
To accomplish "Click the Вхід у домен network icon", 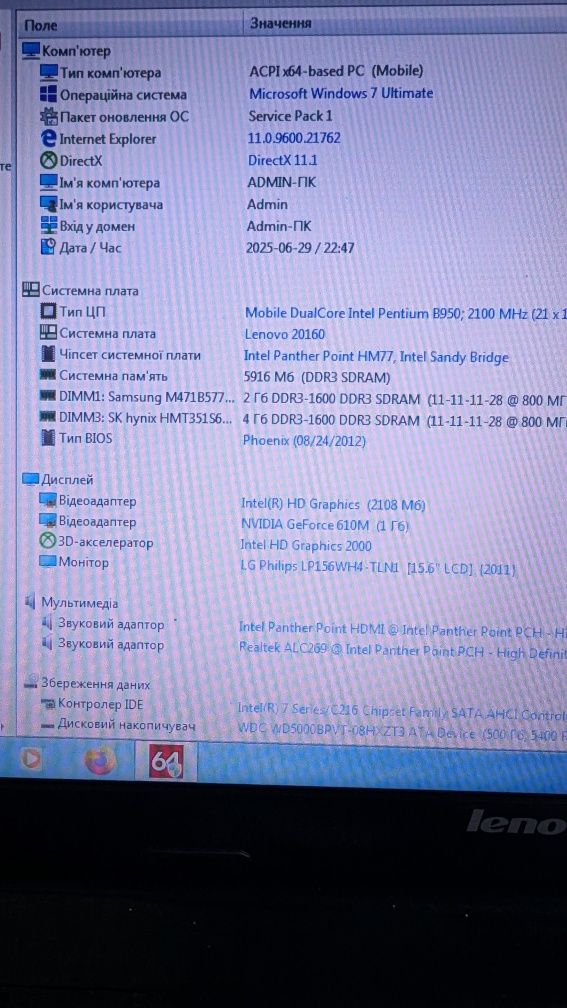I will (49, 226).
